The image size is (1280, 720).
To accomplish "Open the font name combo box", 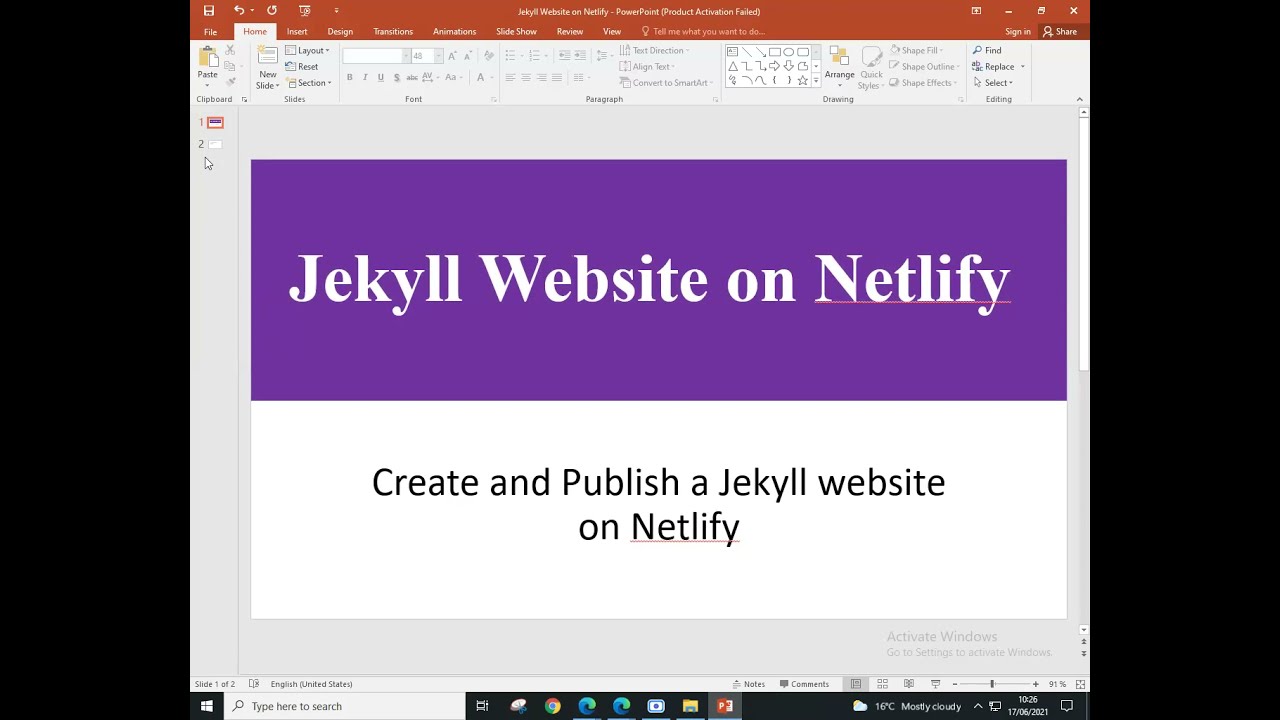I will click(376, 56).
